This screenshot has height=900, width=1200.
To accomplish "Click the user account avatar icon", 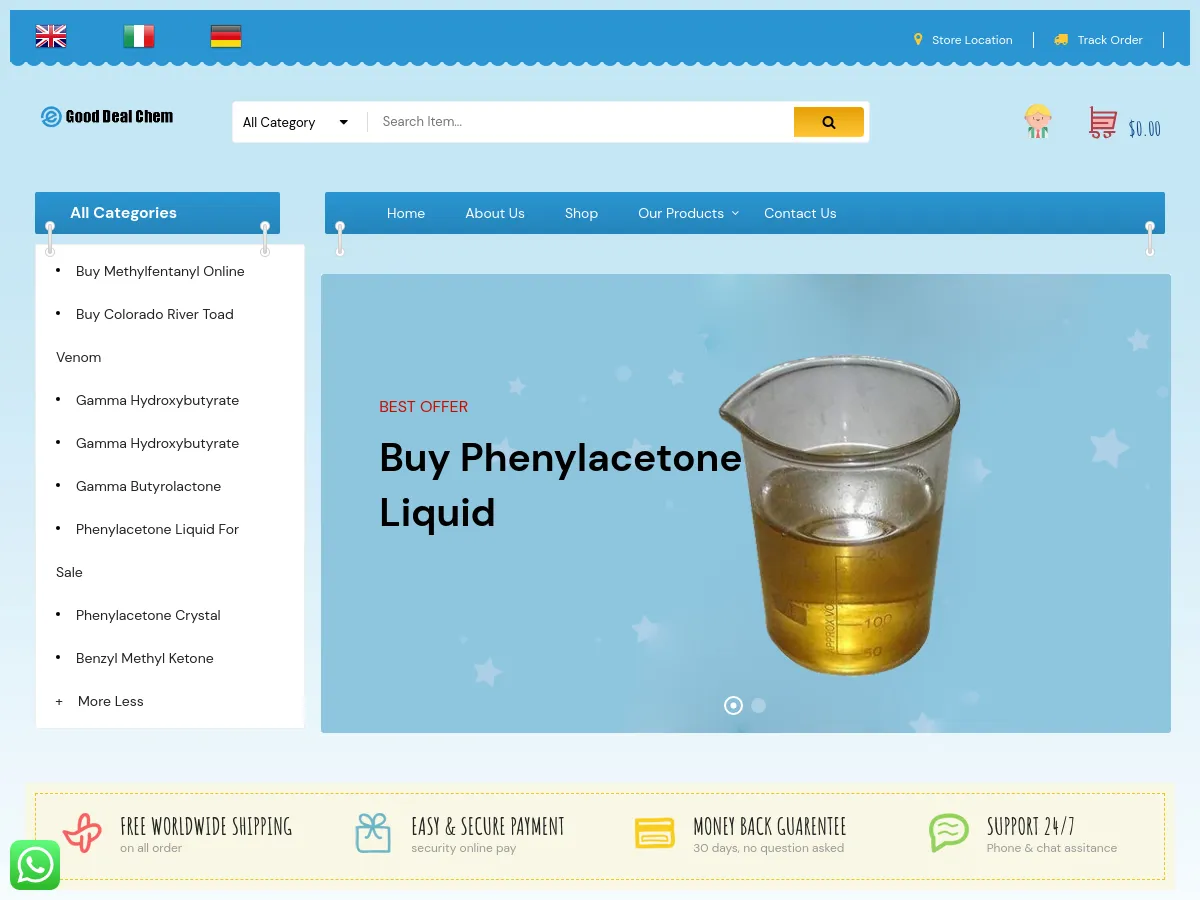I will click(x=1037, y=121).
